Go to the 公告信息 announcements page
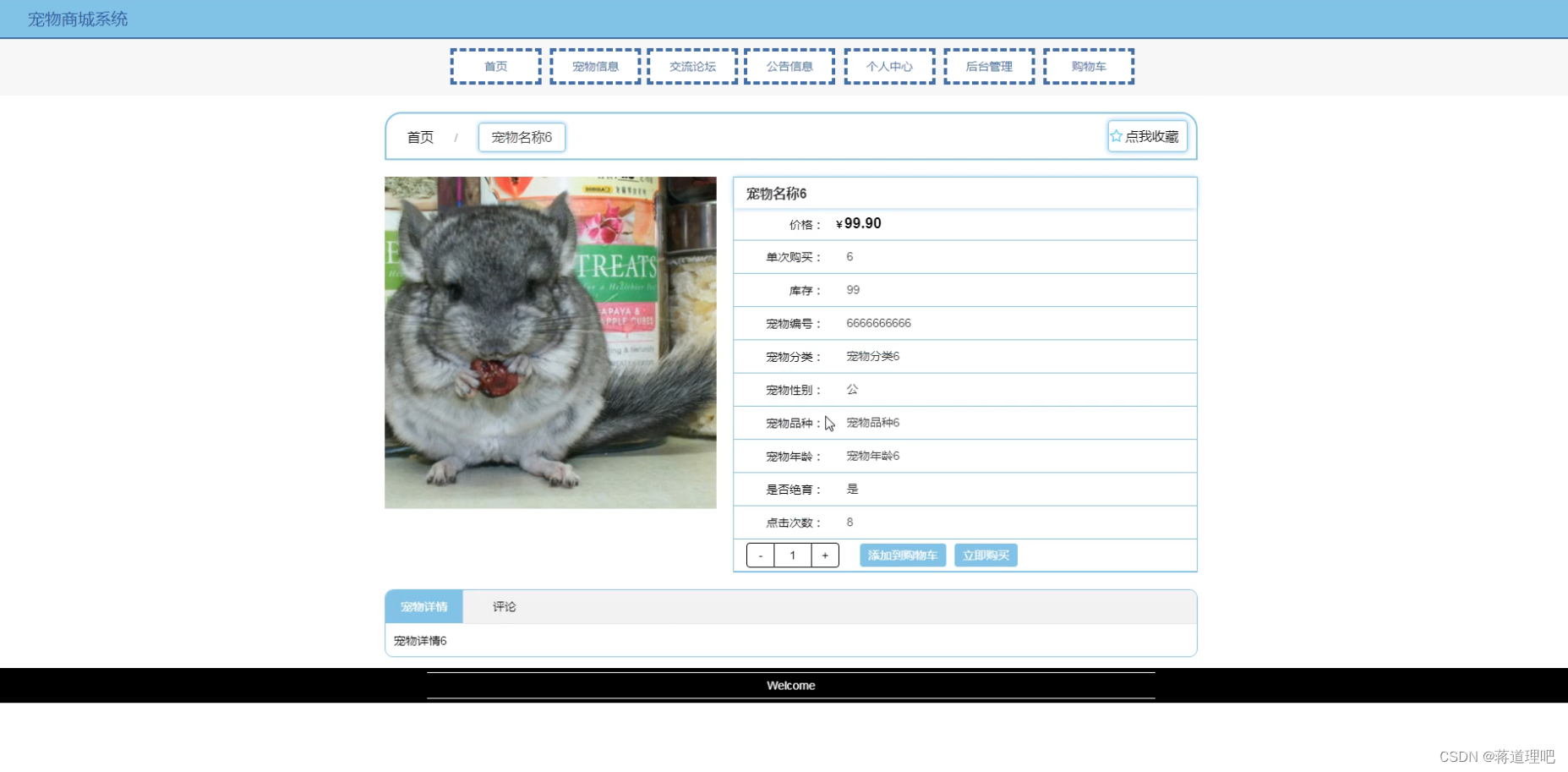1568x772 pixels. 789,66
